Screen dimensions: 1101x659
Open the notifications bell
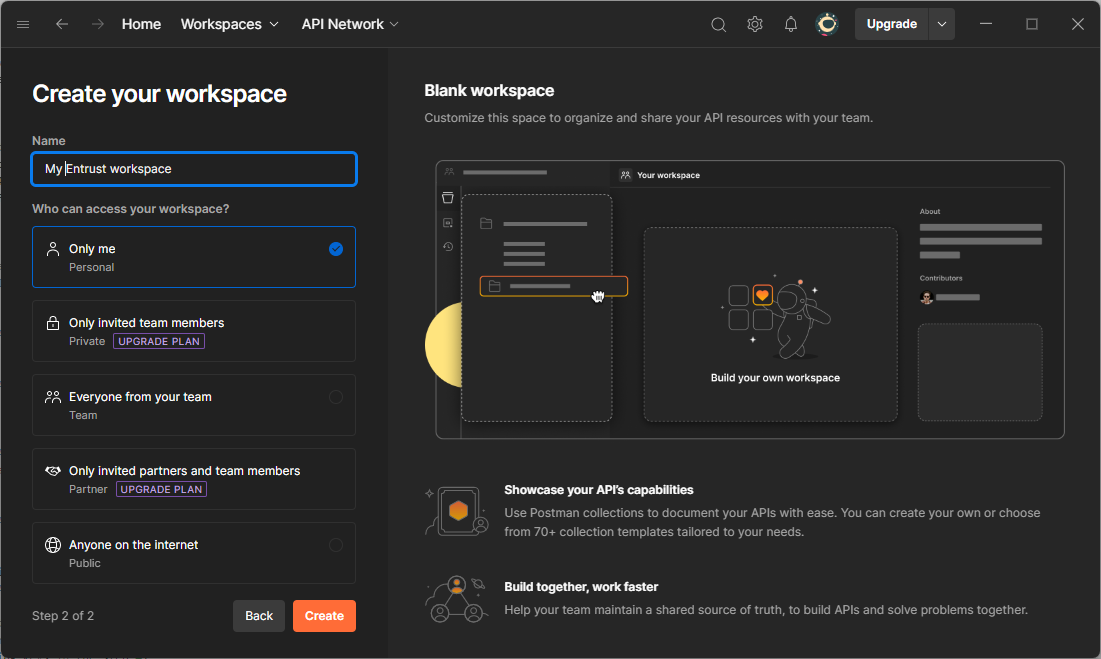[791, 24]
